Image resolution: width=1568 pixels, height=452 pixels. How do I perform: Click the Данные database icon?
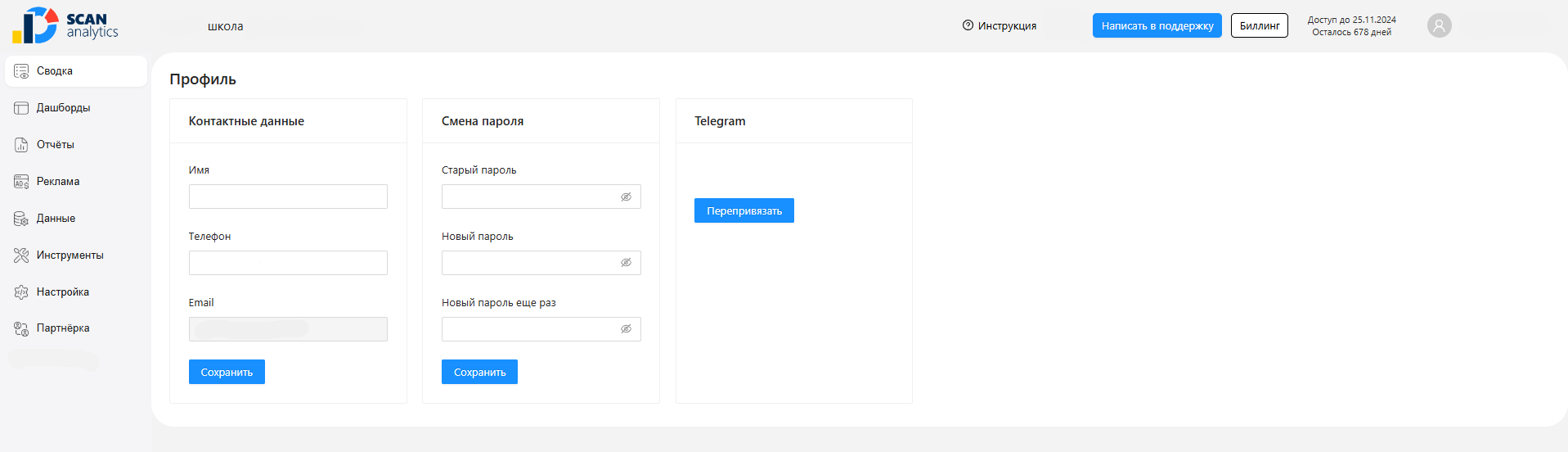click(x=21, y=219)
